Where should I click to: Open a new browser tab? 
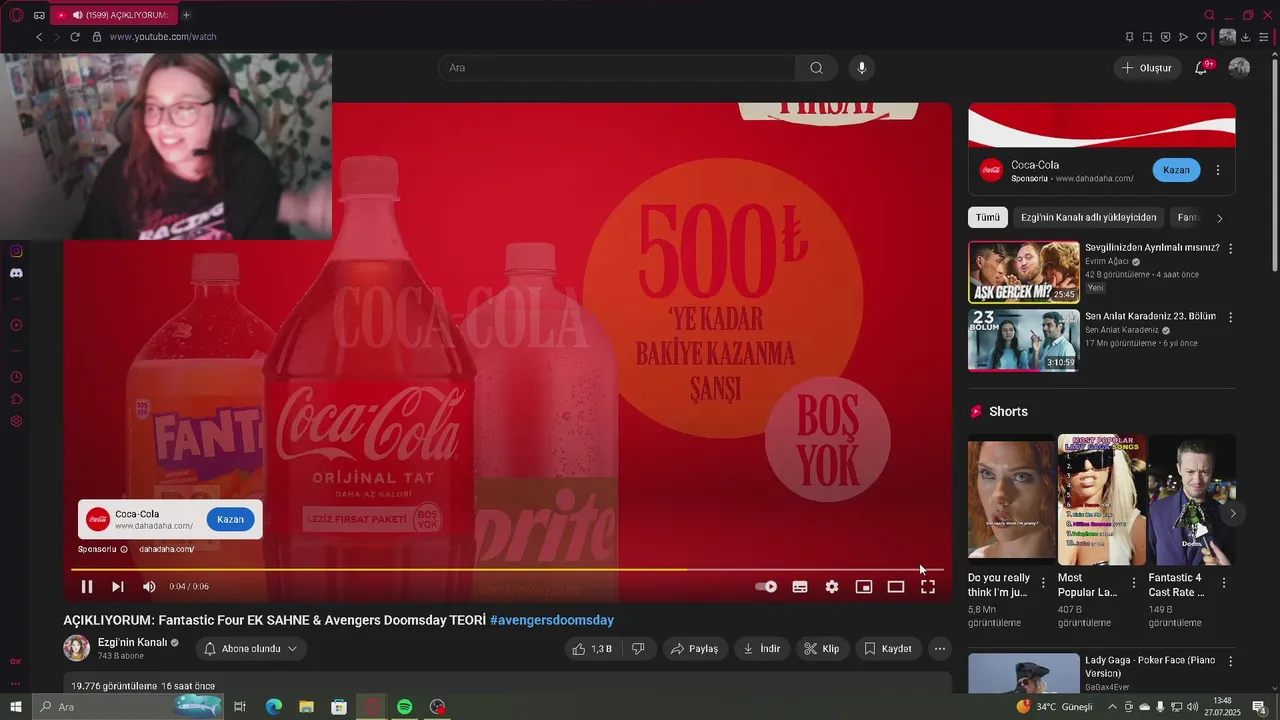point(186,15)
